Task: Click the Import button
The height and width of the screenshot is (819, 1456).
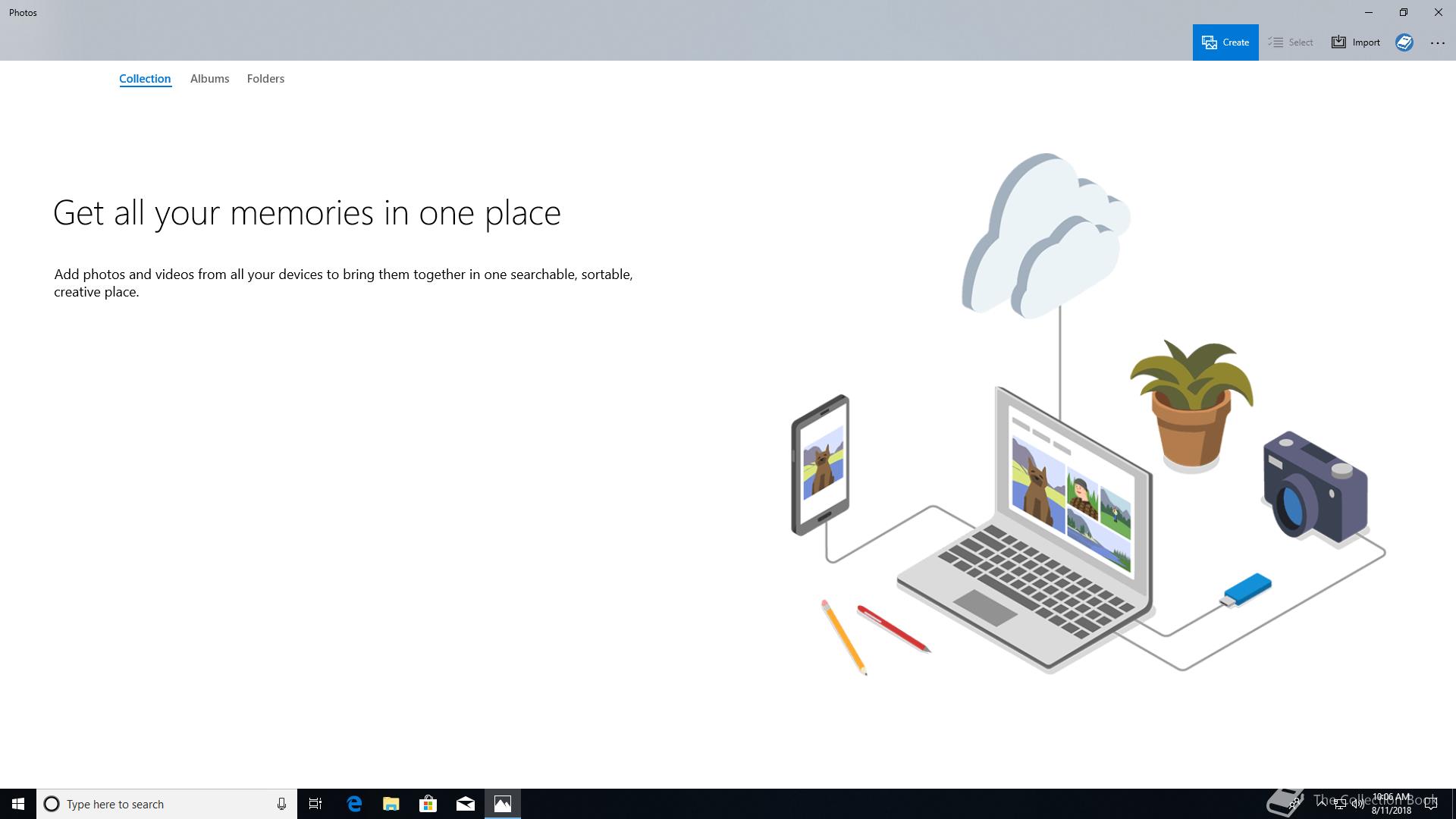Action: point(1356,42)
